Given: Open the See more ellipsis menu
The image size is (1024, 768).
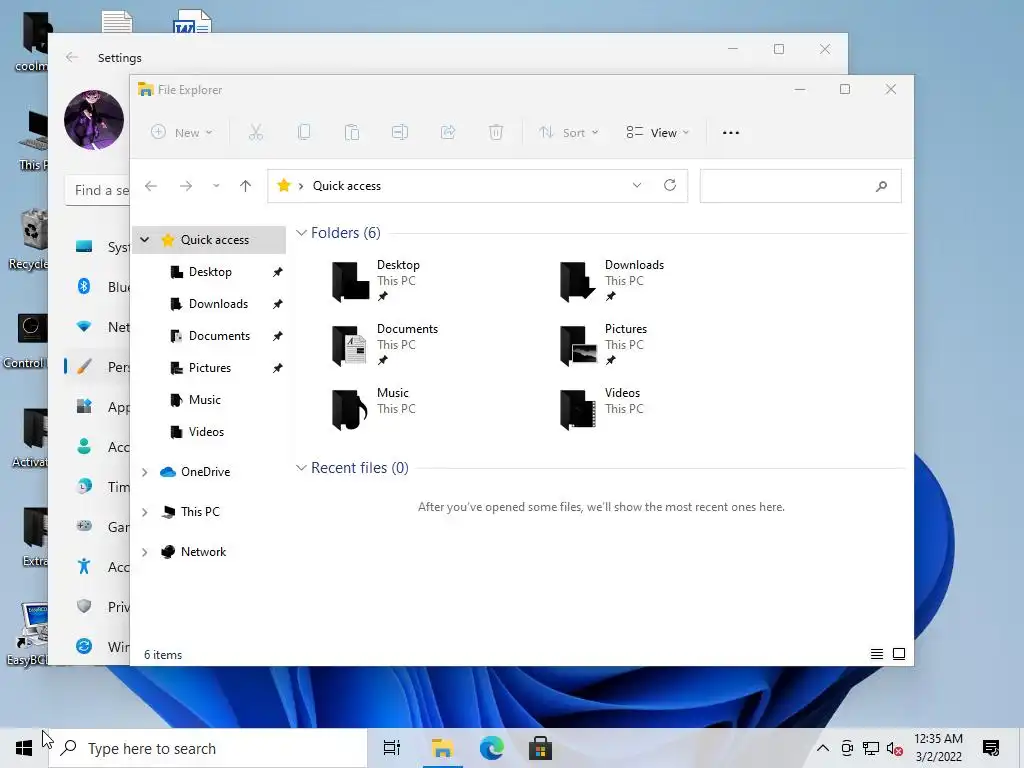Looking at the screenshot, I should (x=731, y=133).
